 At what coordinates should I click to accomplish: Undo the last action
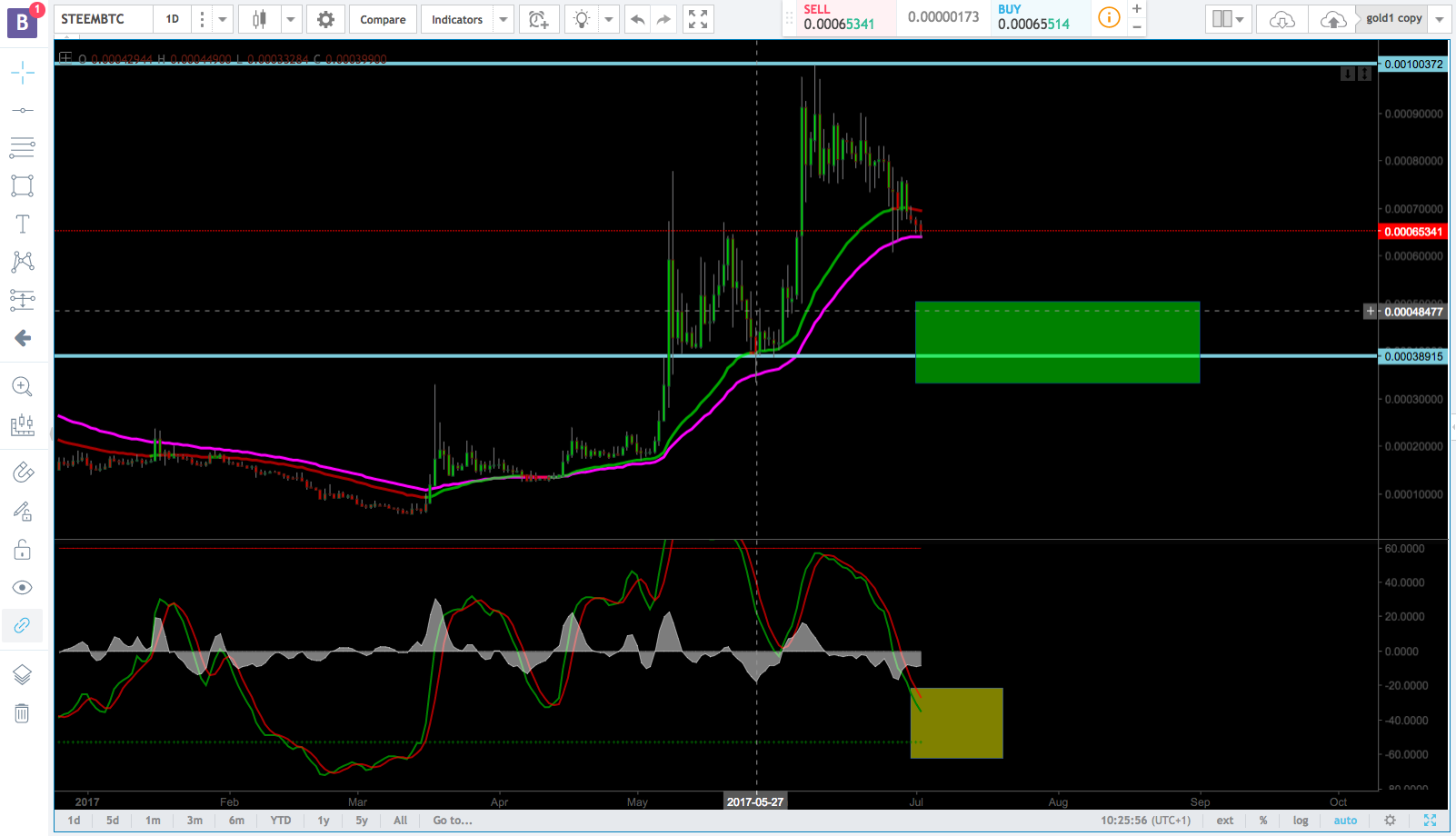click(x=638, y=19)
